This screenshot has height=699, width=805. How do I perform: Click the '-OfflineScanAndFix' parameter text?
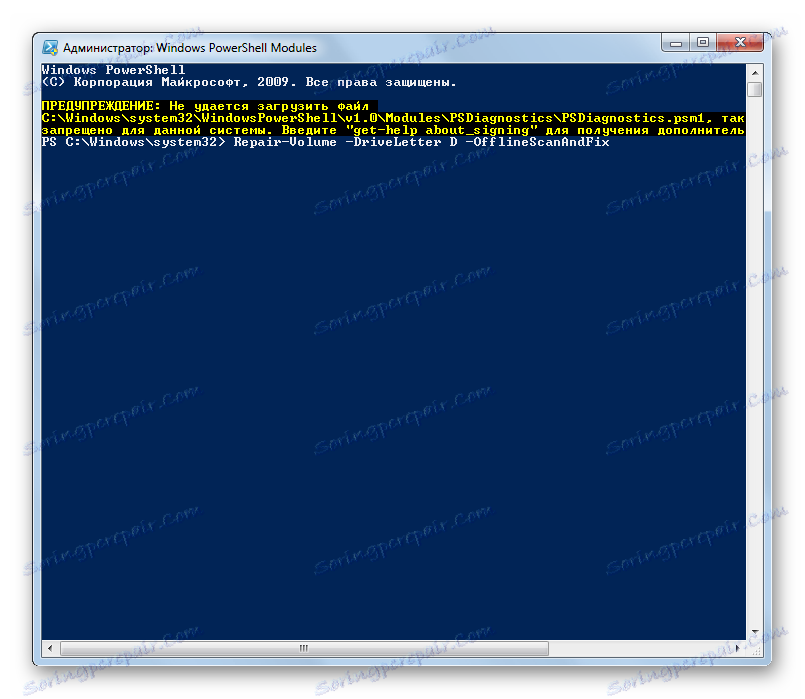(x=538, y=142)
